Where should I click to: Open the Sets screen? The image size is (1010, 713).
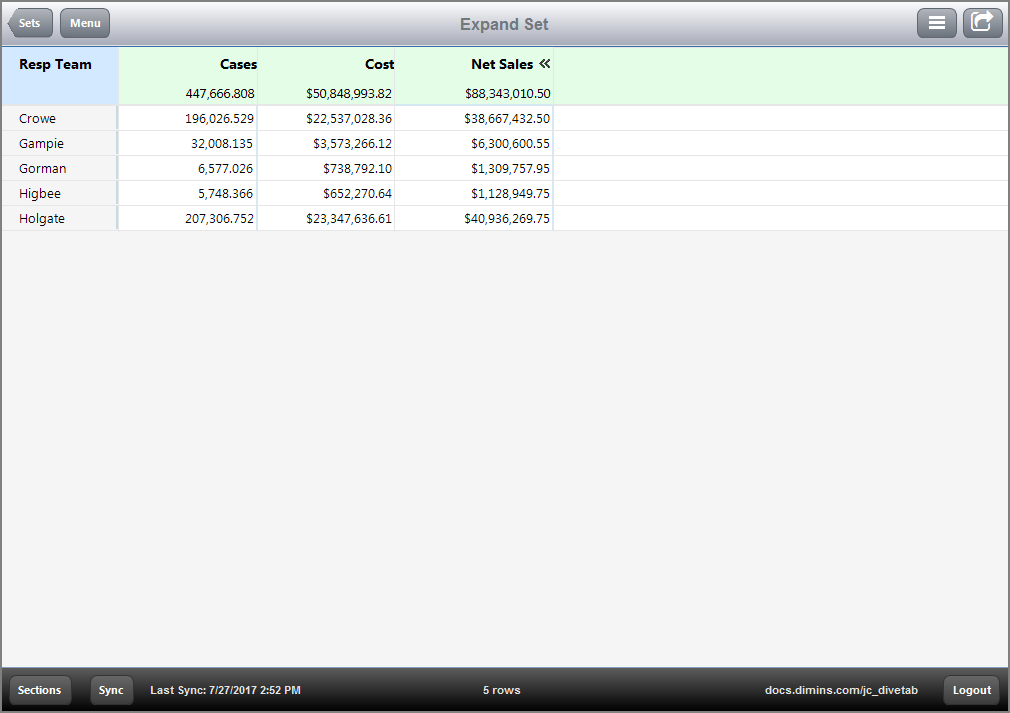click(29, 22)
